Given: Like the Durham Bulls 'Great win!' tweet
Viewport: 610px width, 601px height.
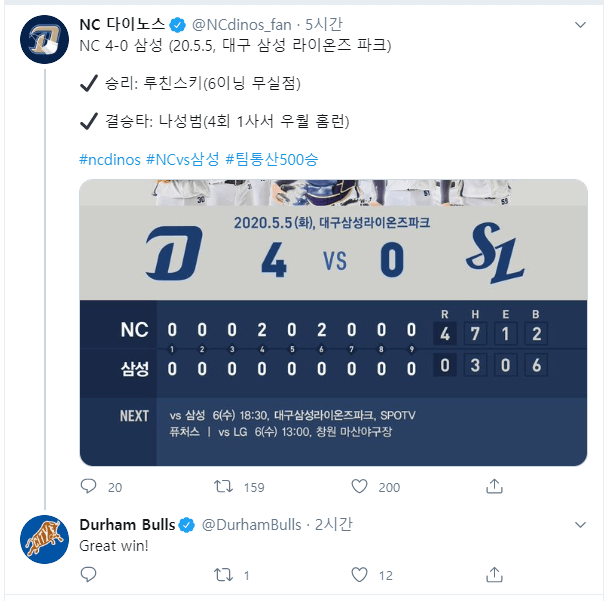Looking at the screenshot, I should click(359, 575).
